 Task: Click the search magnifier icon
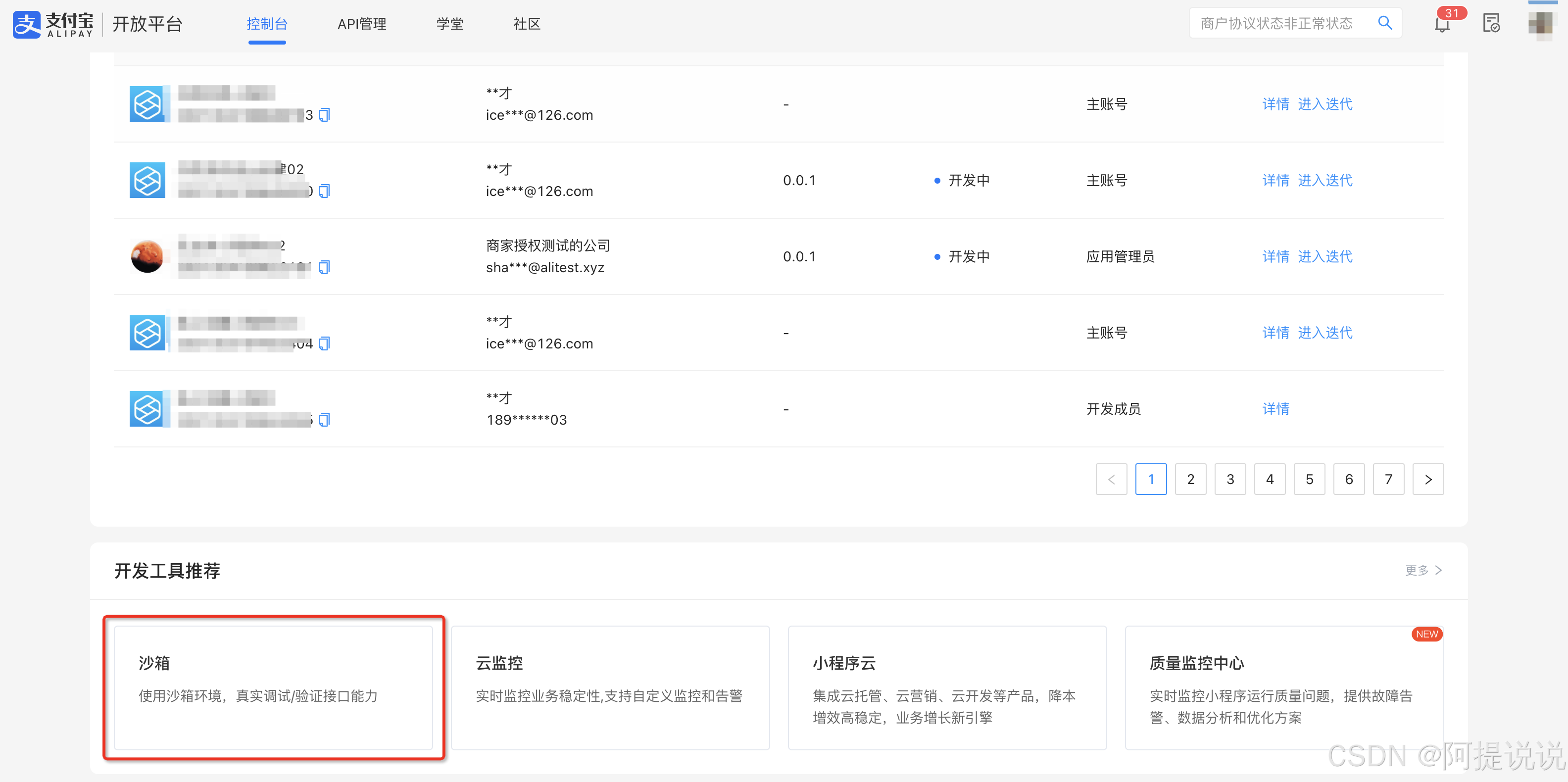1384,23
